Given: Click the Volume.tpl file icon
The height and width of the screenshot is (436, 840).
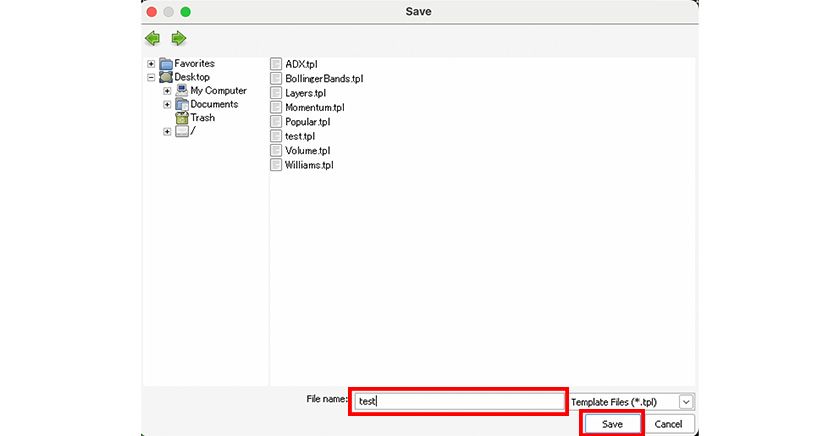Looking at the screenshot, I should (x=276, y=151).
